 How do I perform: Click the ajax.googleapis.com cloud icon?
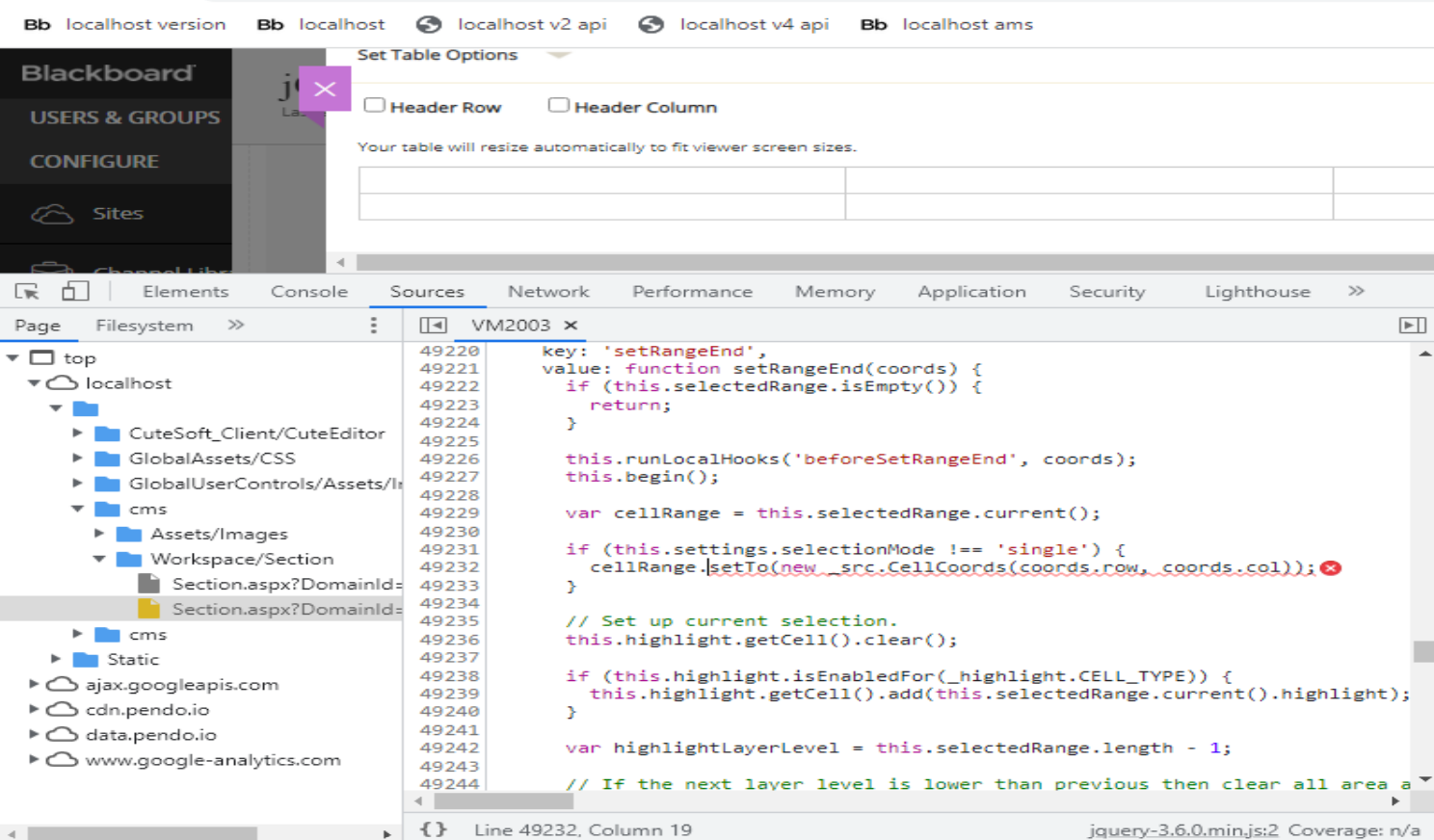(x=63, y=684)
